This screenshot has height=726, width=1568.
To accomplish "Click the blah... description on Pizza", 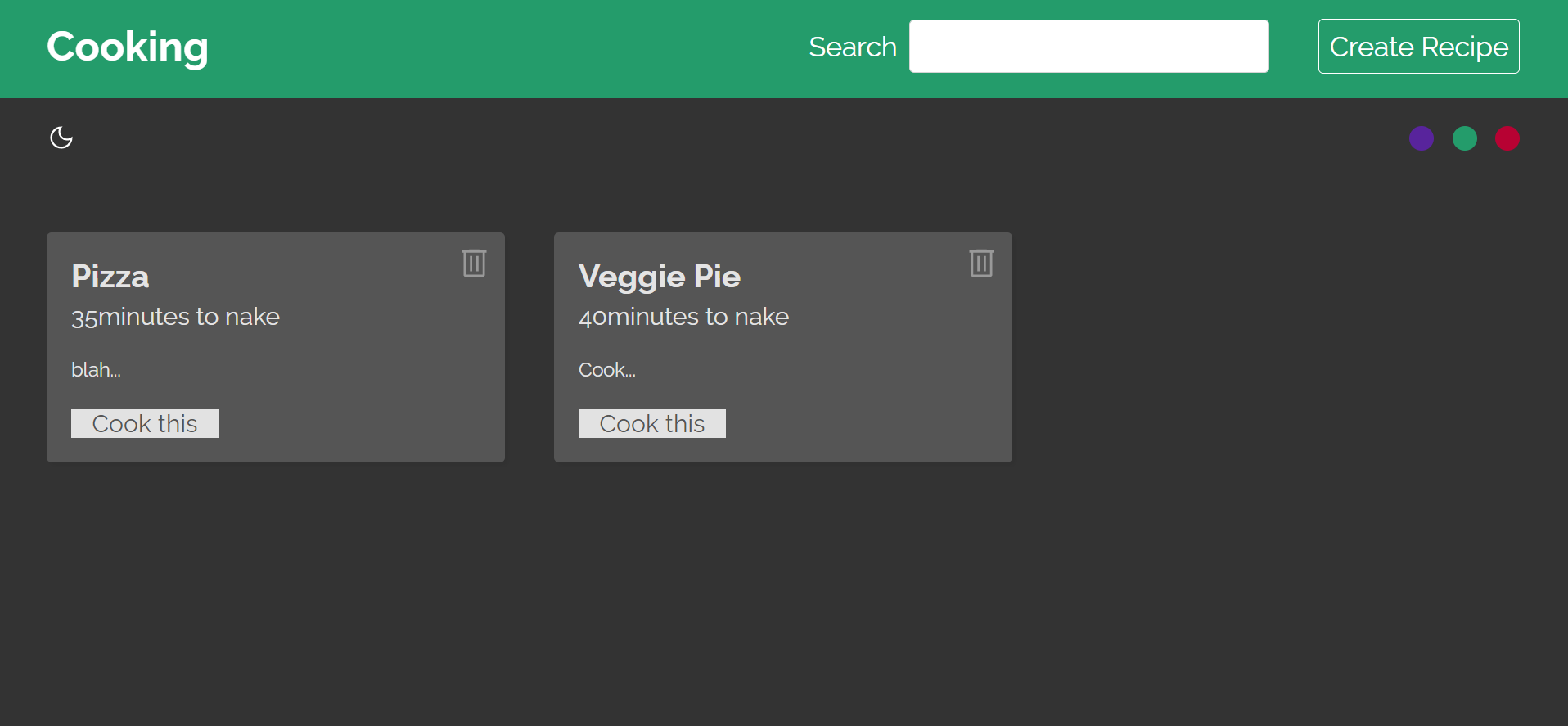I will pos(96,369).
